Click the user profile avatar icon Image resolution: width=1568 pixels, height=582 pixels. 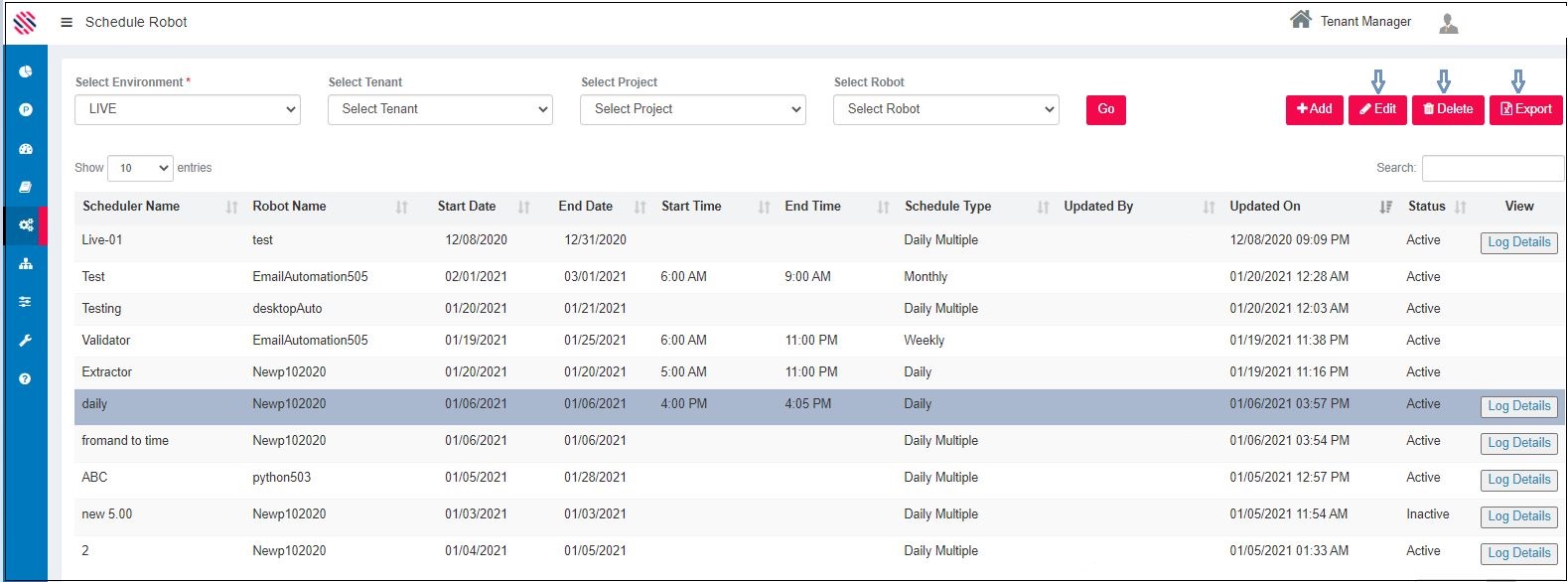[x=1448, y=23]
